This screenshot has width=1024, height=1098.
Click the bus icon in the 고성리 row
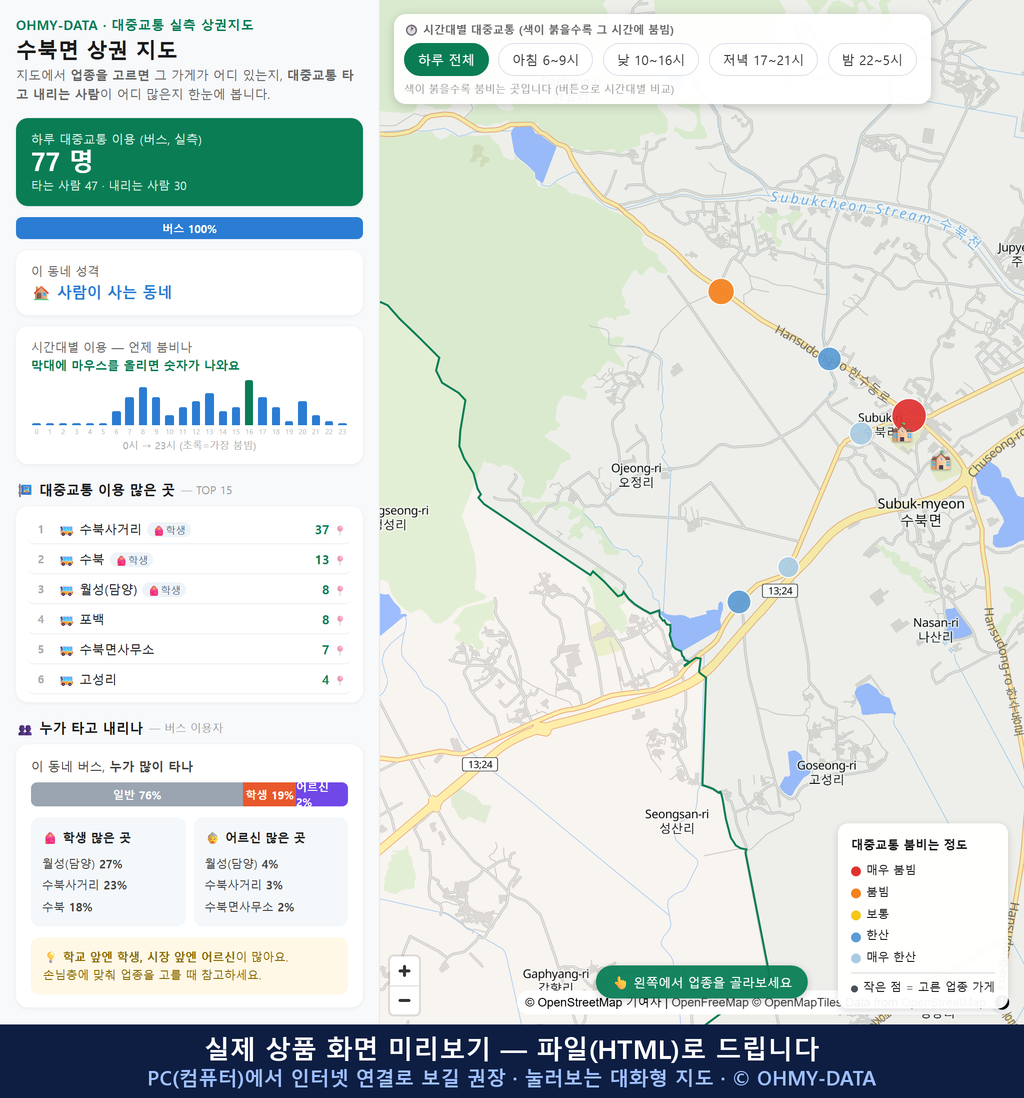[67, 680]
